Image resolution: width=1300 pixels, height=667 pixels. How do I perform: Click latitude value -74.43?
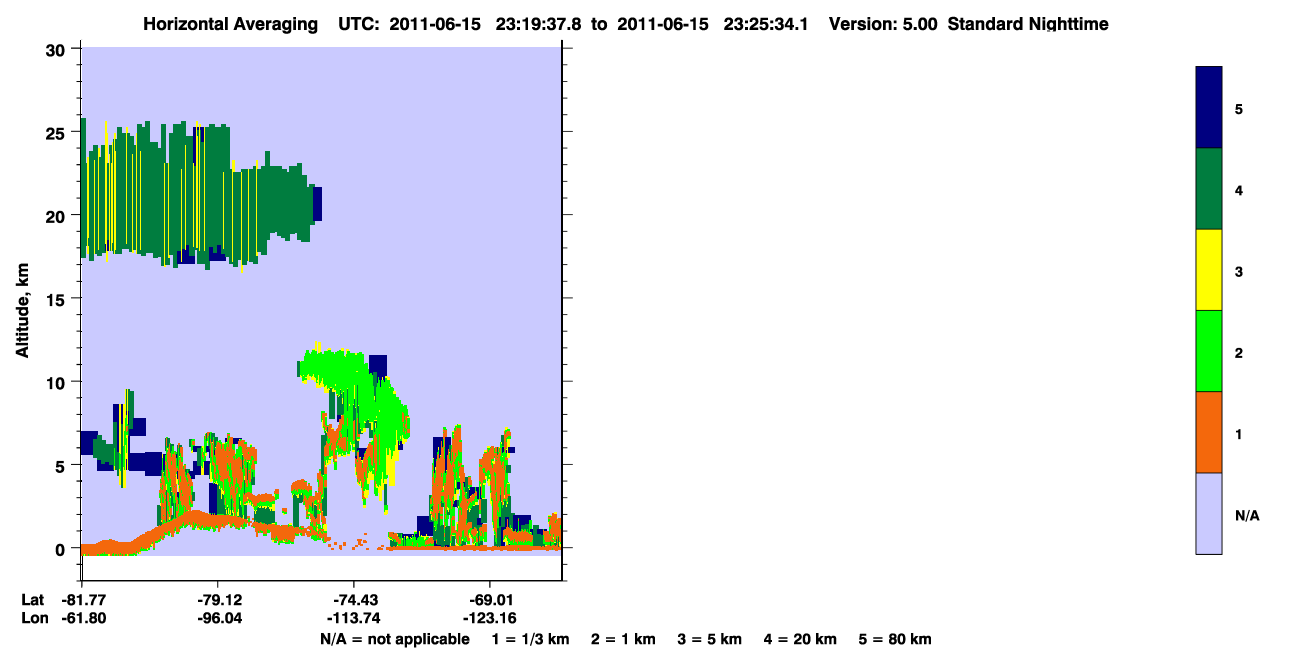354,600
